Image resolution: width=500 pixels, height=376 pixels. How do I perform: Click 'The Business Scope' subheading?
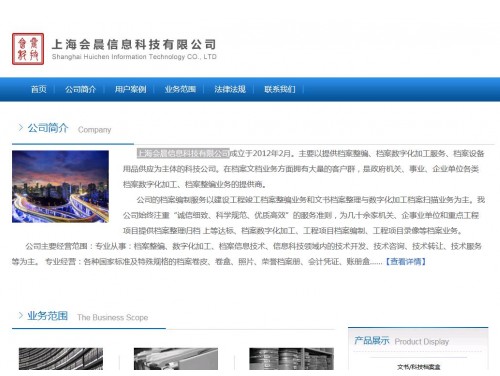coord(113,317)
